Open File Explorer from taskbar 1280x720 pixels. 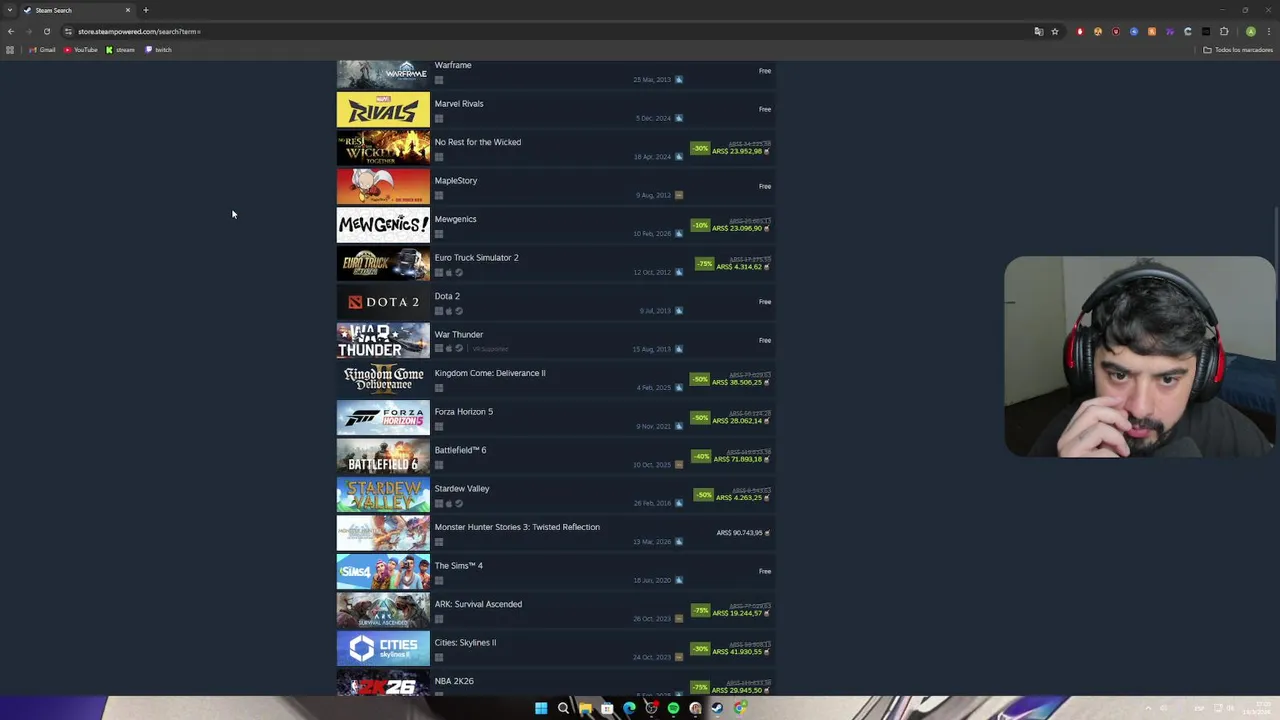(585, 708)
